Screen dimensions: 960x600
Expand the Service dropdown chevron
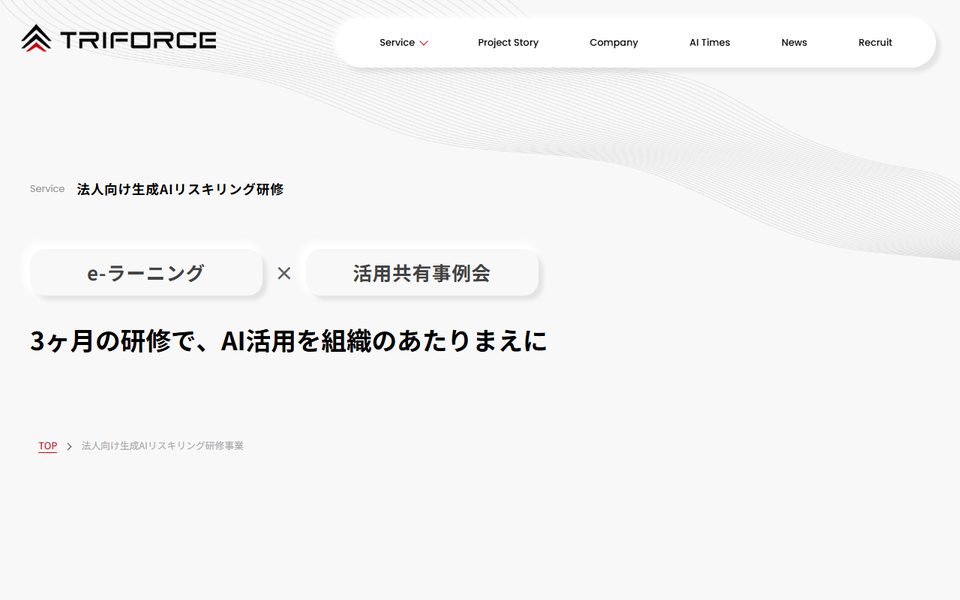(424, 43)
